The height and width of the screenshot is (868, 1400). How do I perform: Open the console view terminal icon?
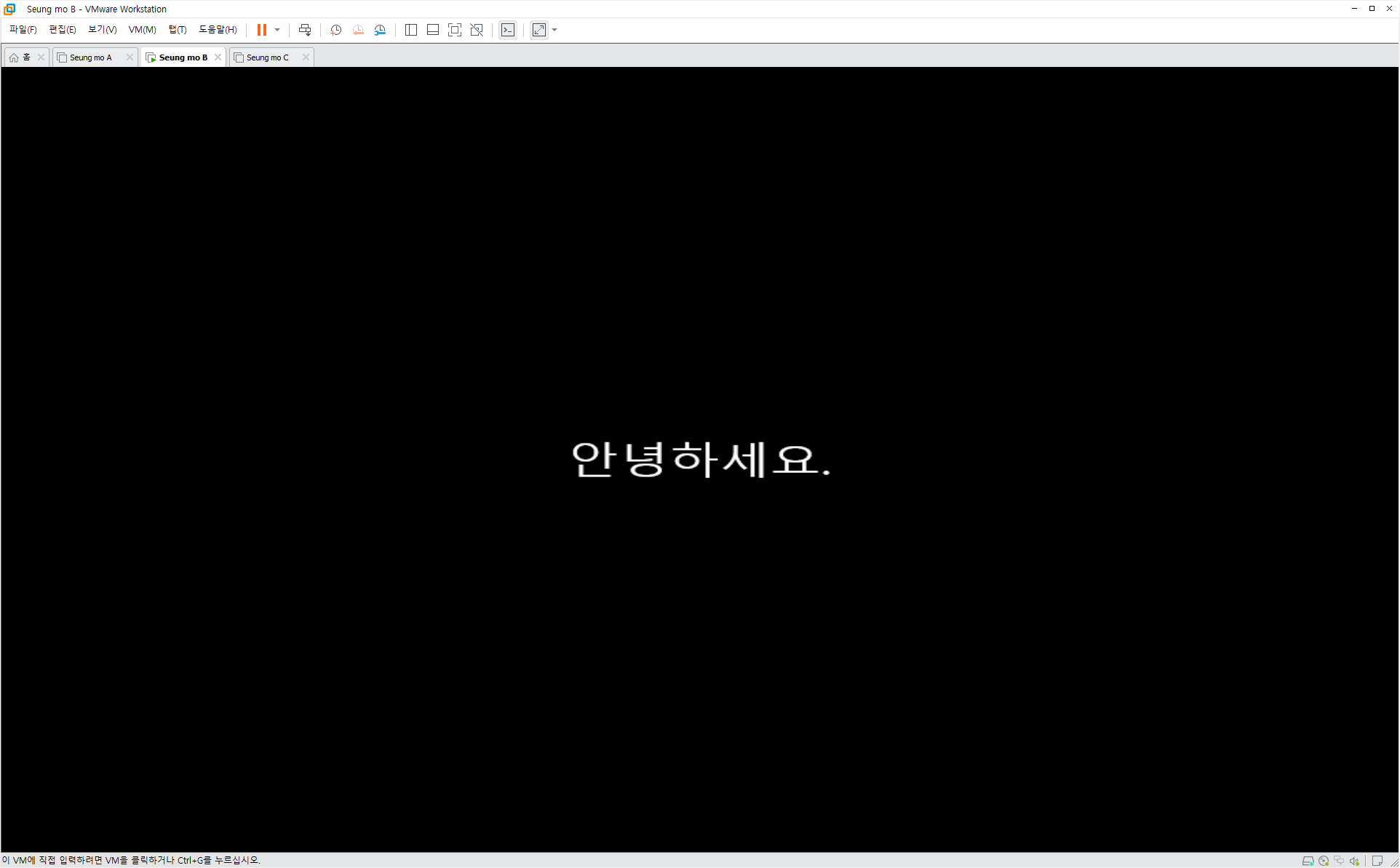tap(508, 30)
